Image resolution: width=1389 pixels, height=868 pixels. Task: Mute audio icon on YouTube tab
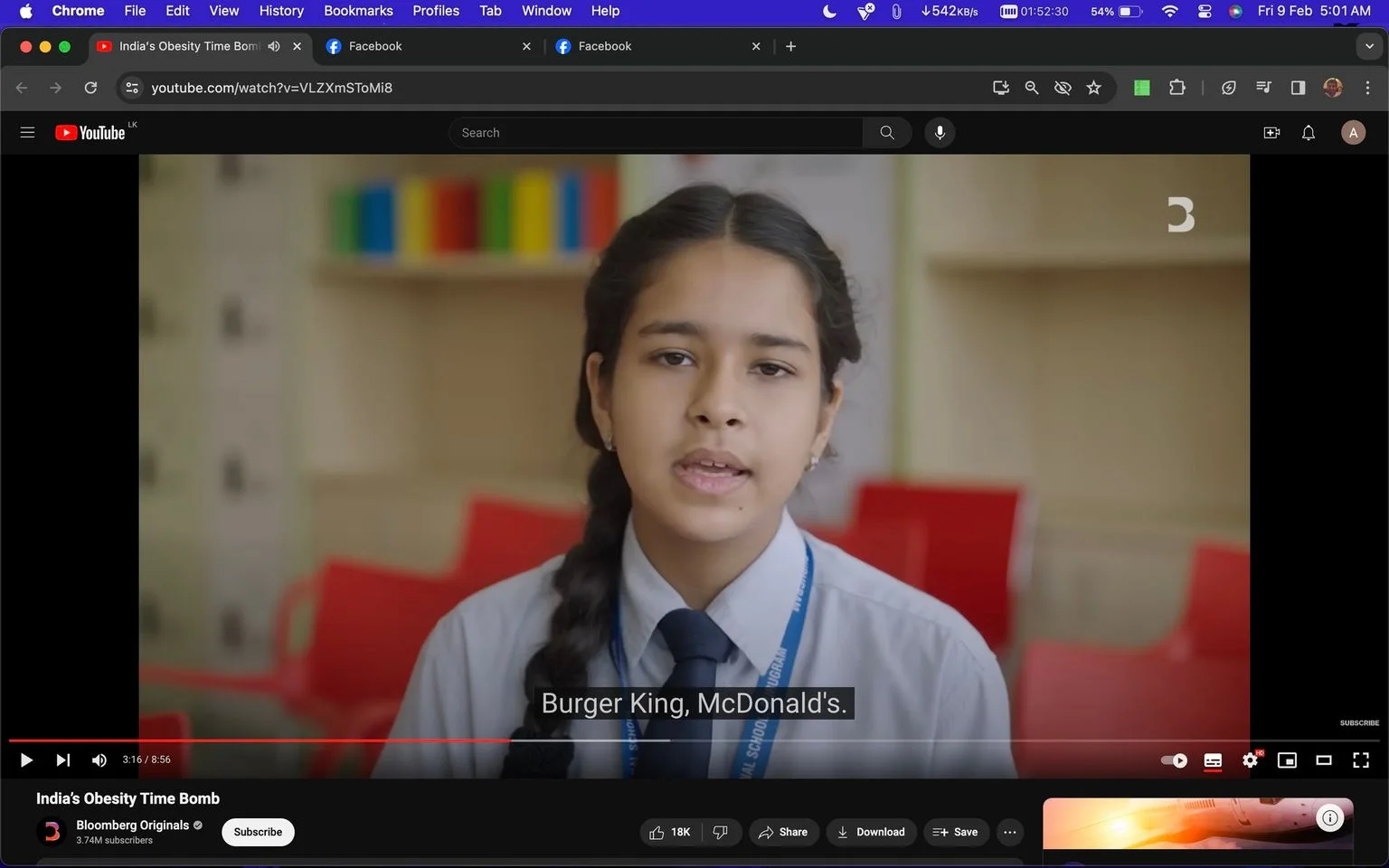pos(274,46)
